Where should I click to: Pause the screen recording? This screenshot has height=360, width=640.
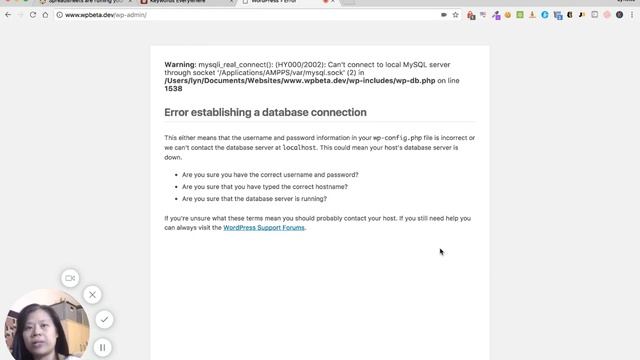(102, 347)
